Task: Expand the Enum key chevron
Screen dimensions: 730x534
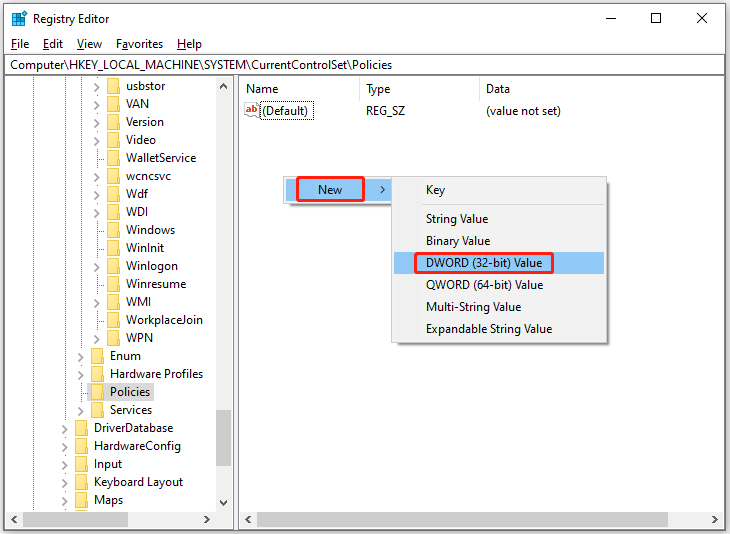Action: tap(81, 357)
